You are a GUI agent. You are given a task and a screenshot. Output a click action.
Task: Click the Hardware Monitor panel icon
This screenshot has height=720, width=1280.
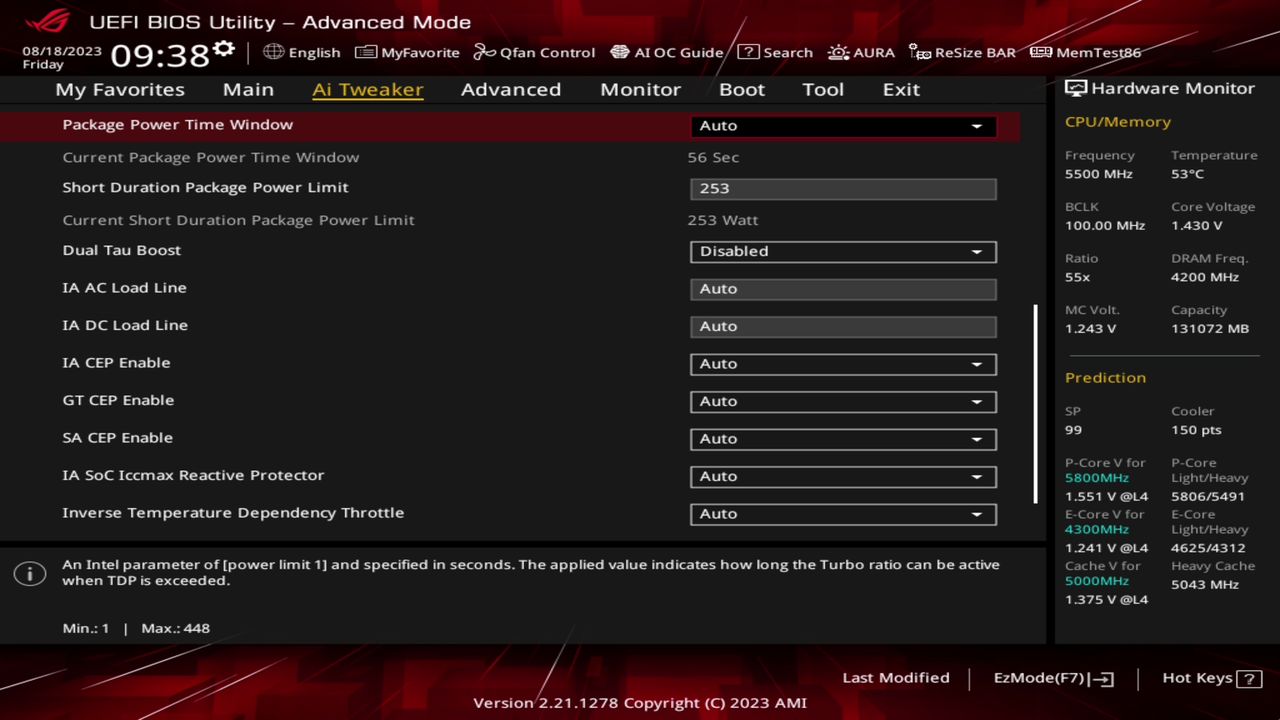tap(1076, 88)
